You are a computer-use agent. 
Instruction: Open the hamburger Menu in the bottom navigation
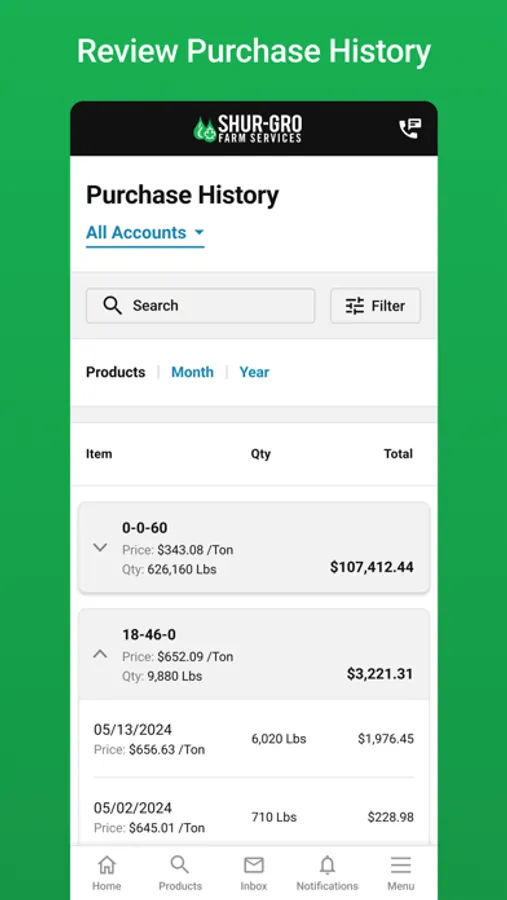coord(401,873)
